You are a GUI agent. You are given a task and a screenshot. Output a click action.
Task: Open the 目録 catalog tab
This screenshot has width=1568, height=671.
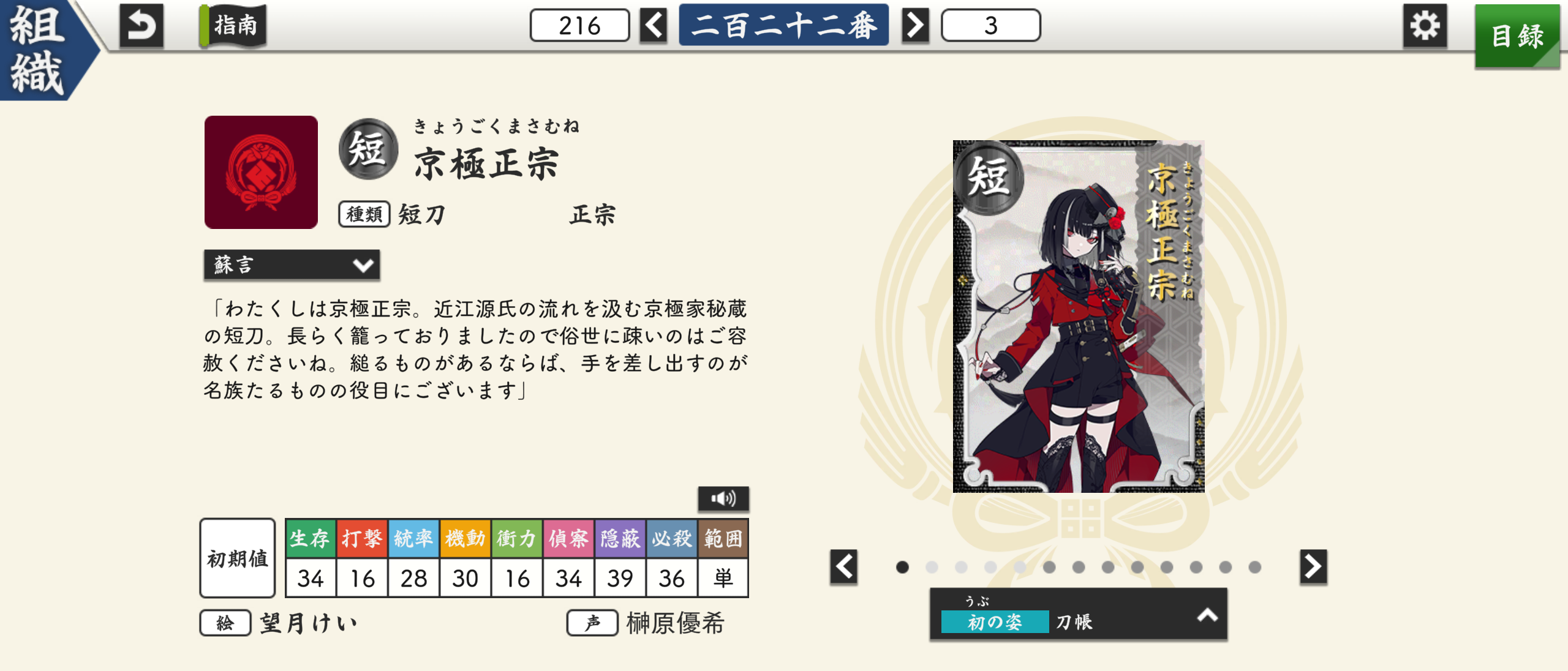click(x=1517, y=36)
